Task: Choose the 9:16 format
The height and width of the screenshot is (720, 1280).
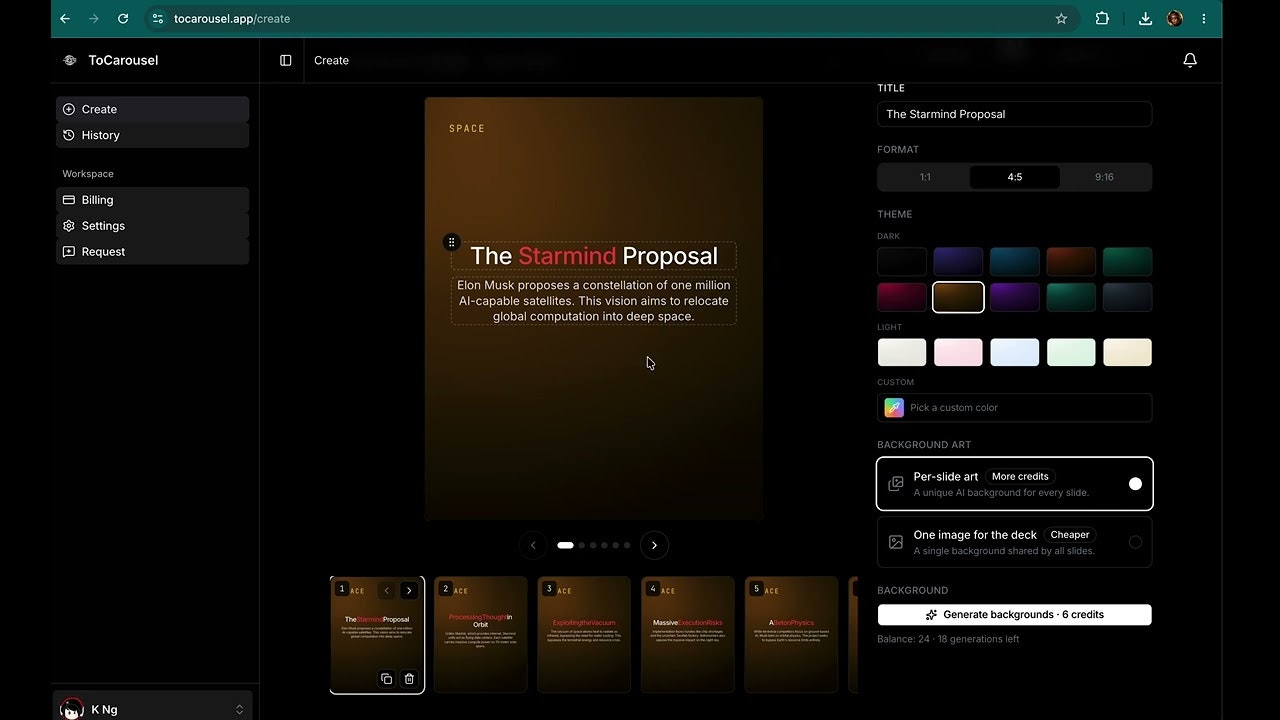Action: tap(1104, 177)
